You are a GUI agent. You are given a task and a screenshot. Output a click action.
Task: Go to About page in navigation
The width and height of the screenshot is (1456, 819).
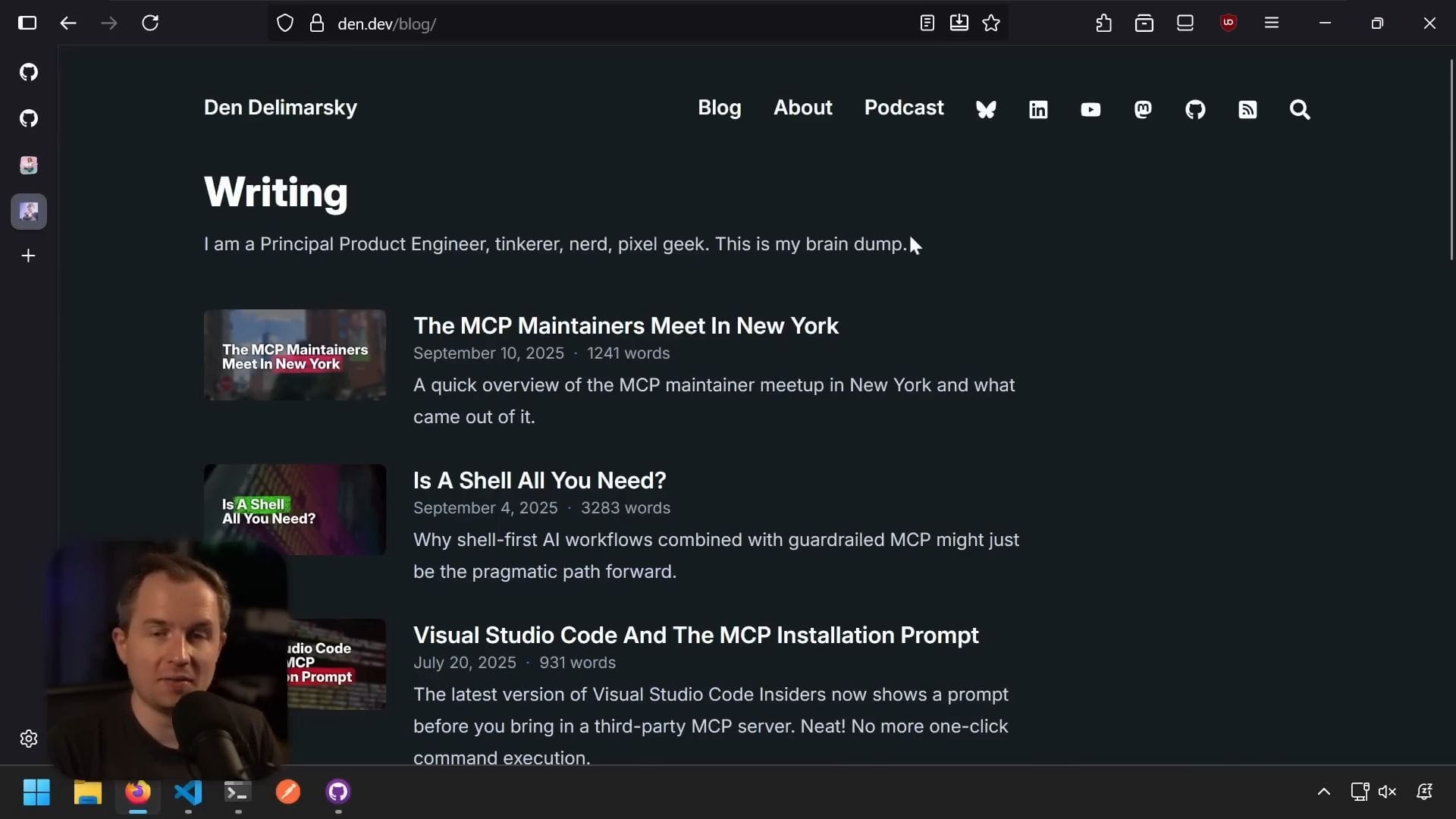pyautogui.click(x=802, y=108)
